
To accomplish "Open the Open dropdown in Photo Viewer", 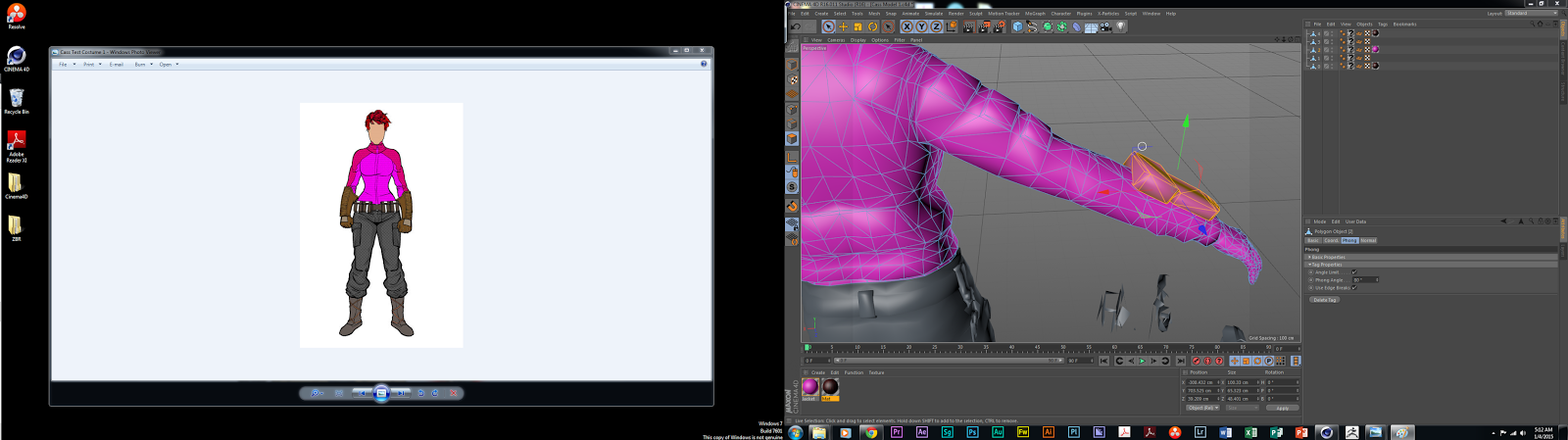I will point(169,64).
